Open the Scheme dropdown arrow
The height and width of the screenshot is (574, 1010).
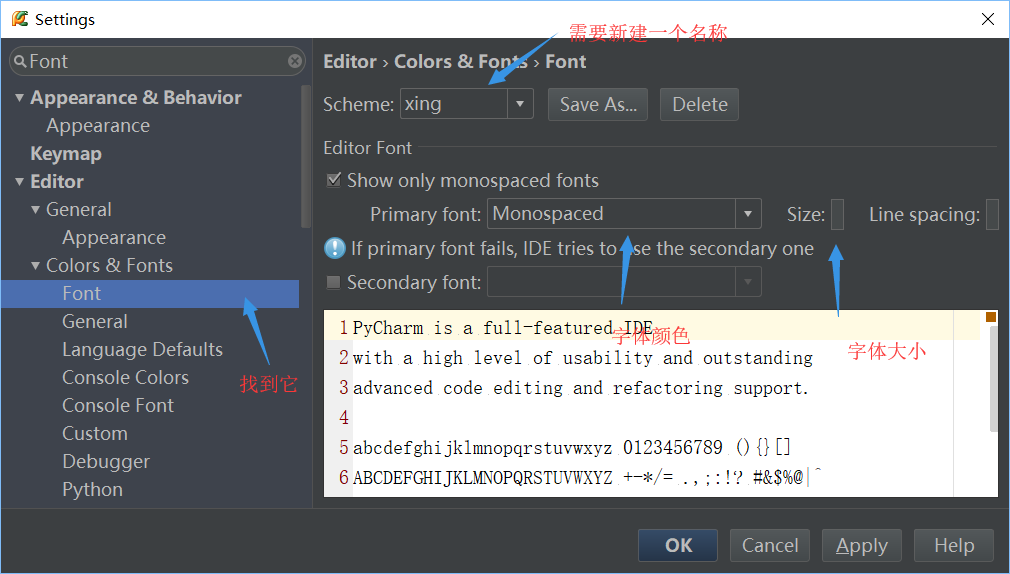(520, 104)
